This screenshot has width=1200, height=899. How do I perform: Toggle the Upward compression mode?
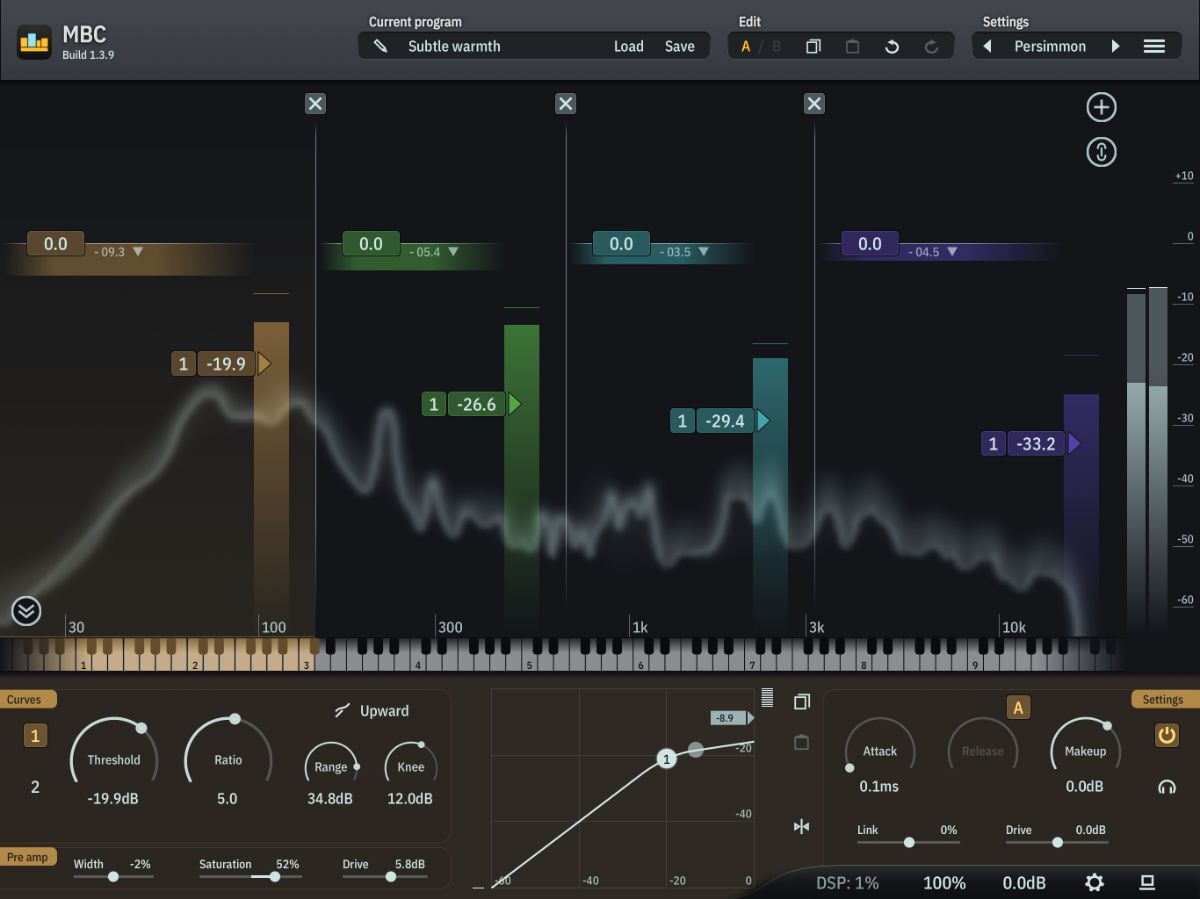[372, 711]
